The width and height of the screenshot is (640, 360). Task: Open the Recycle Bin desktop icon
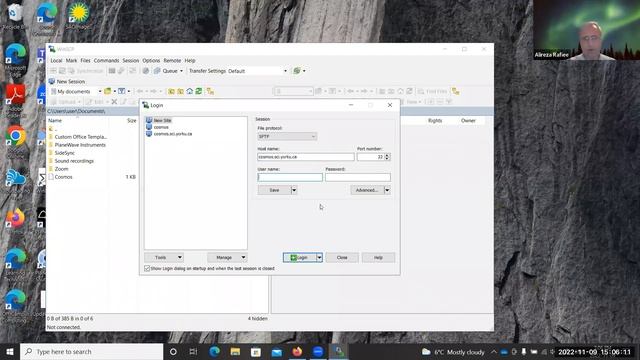coord(15,17)
